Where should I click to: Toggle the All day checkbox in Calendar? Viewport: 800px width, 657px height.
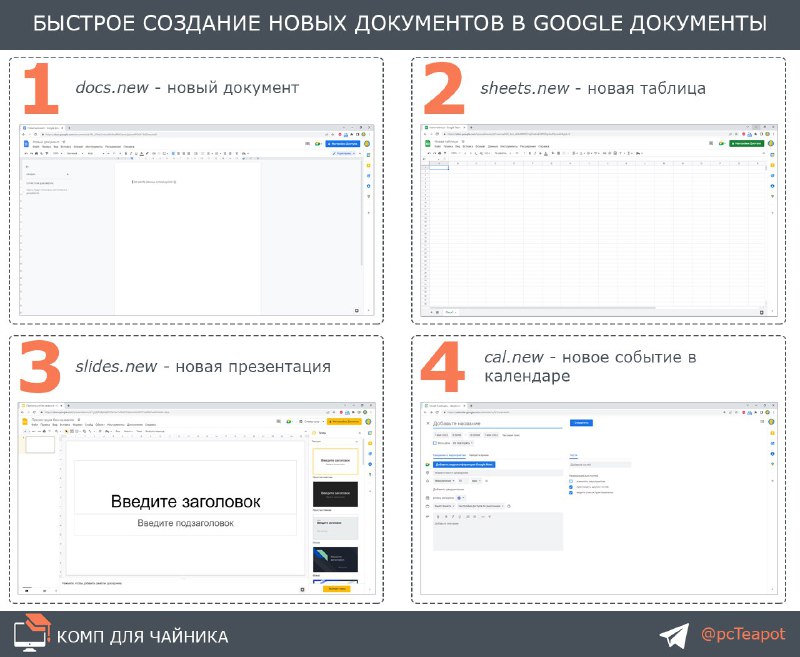coord(435,443)
